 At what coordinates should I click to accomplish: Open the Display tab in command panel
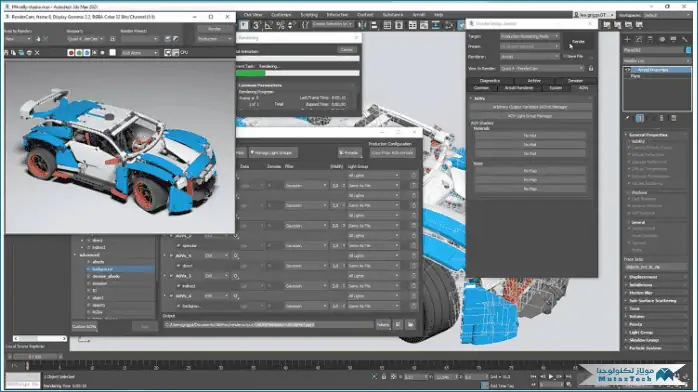click(673, 40)
